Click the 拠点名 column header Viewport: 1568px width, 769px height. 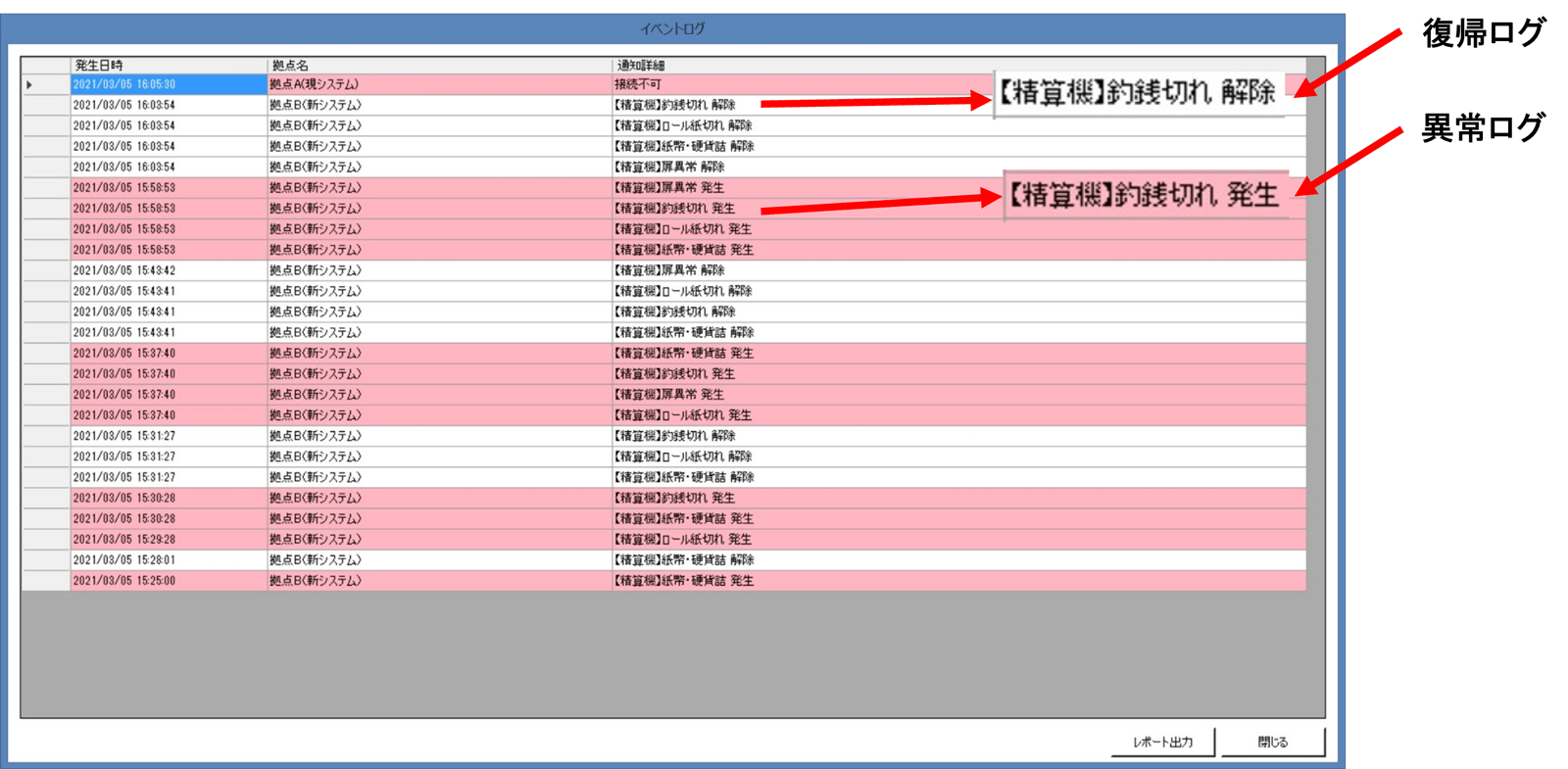(439, 65)
